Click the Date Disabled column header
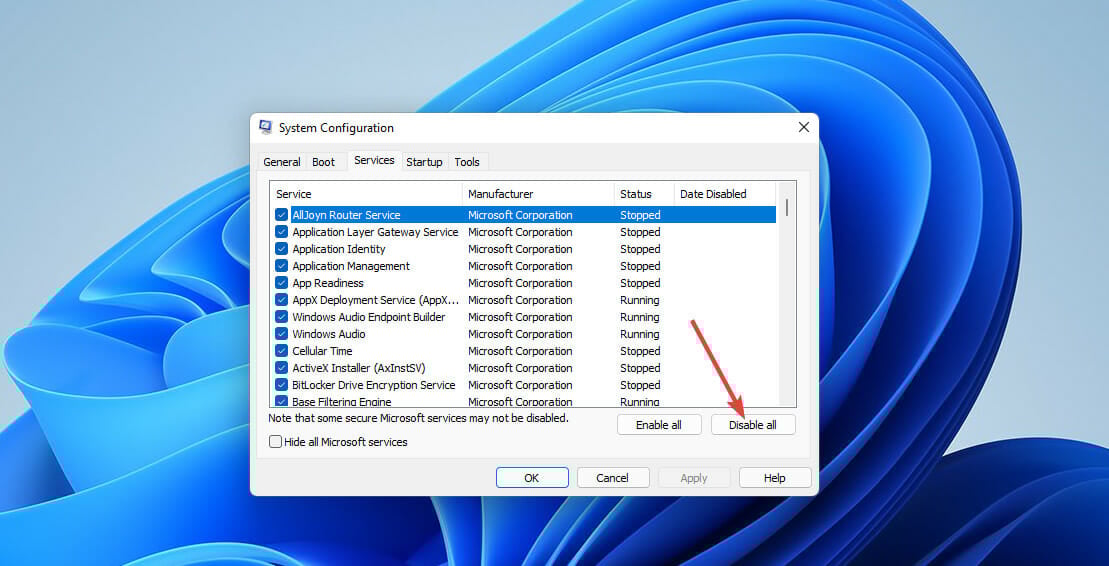 pyautogui.click(x=725, y=194)
